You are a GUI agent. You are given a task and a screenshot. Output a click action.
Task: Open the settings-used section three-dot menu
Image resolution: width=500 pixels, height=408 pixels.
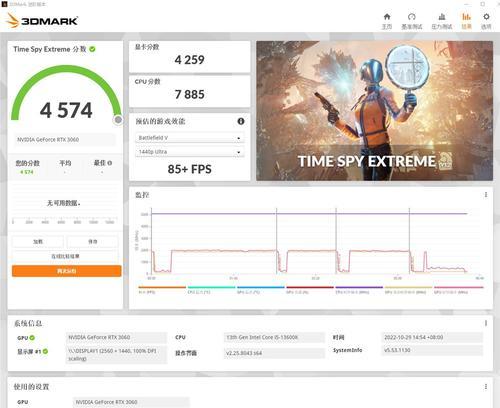tap(486, 386)
